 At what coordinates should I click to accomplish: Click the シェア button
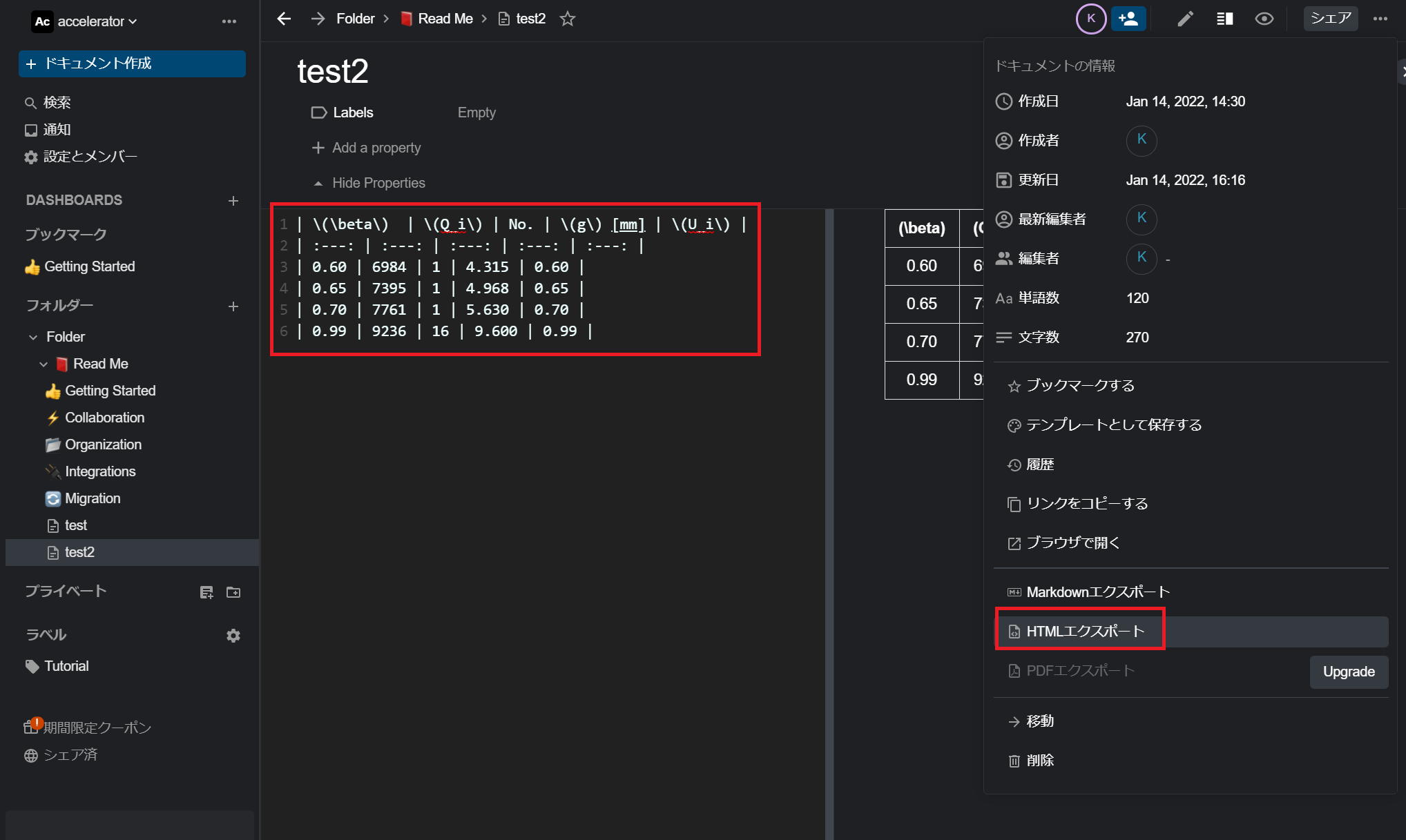pyautogui.click(x=1330, y=19)
